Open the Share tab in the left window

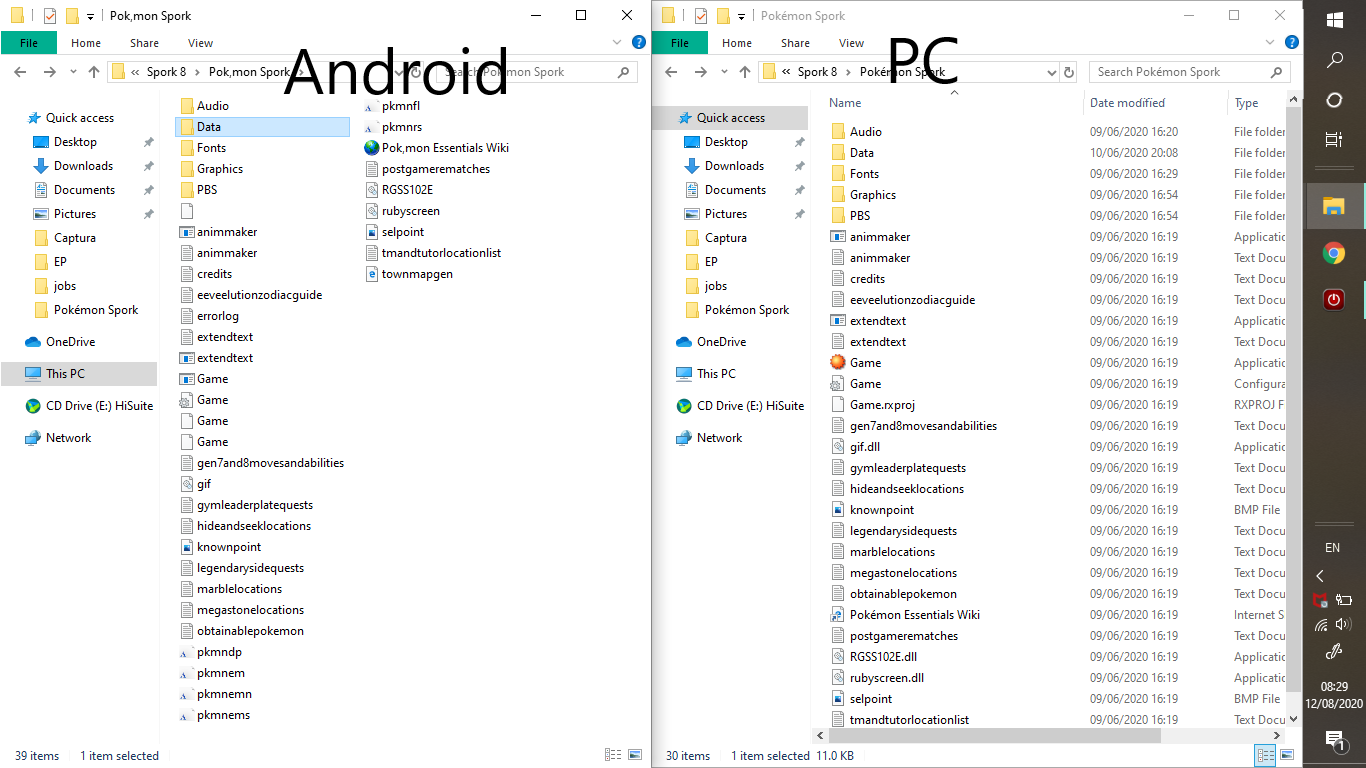click(144, 43)
